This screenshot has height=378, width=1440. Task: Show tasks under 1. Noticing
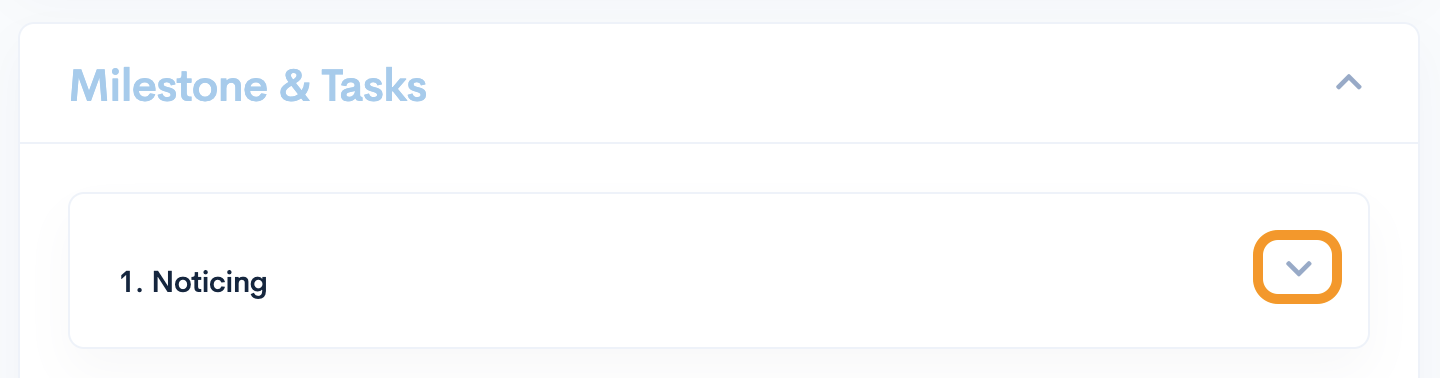[x=1297, y=267]
